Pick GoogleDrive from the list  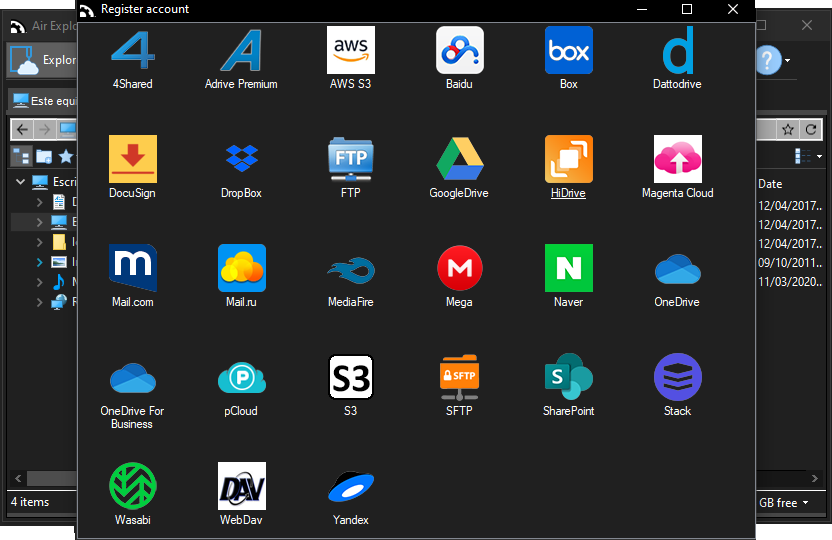460,168
